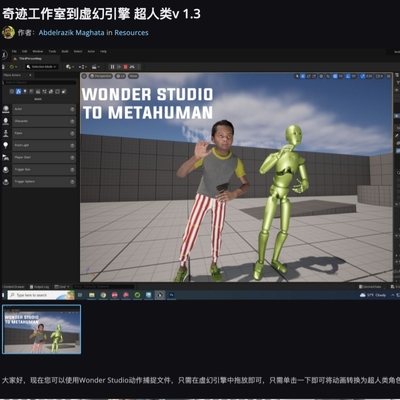This screenshot has height=400, width=400.
Task: Open the viewport options hamburger menu
Action: tap(84, 76)
